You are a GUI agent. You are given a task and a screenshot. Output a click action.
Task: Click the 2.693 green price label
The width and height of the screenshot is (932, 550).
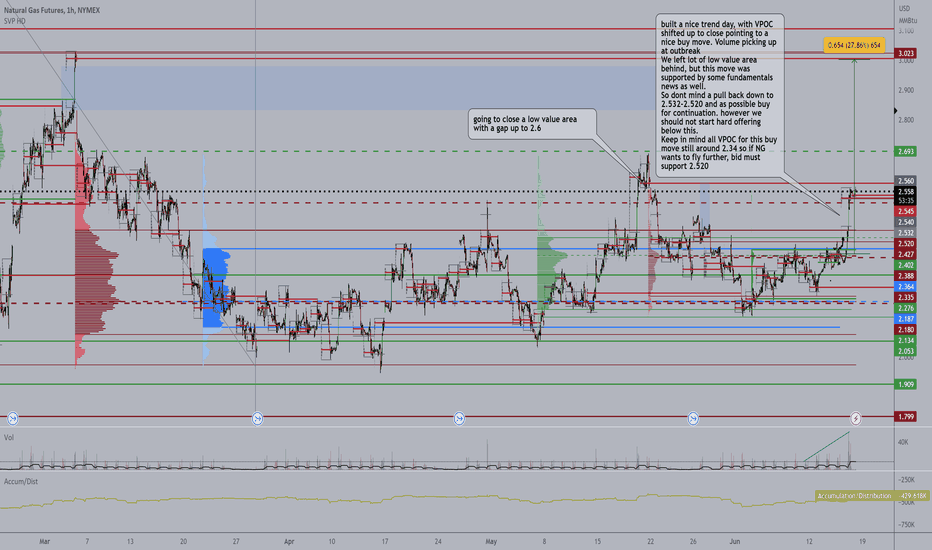(906, 152)
